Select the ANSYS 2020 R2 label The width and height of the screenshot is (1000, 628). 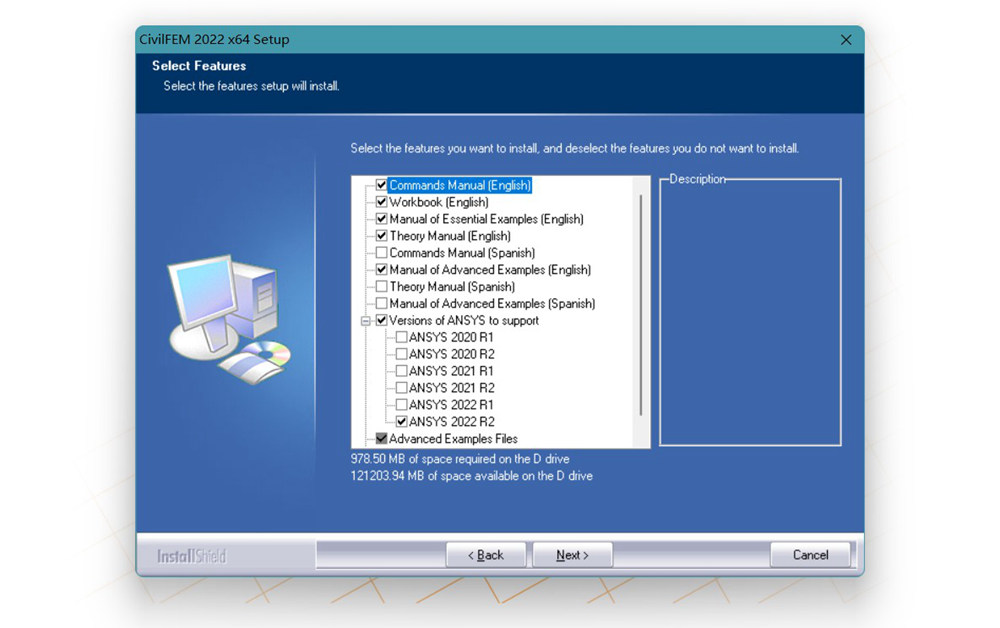tap(452, 354)
